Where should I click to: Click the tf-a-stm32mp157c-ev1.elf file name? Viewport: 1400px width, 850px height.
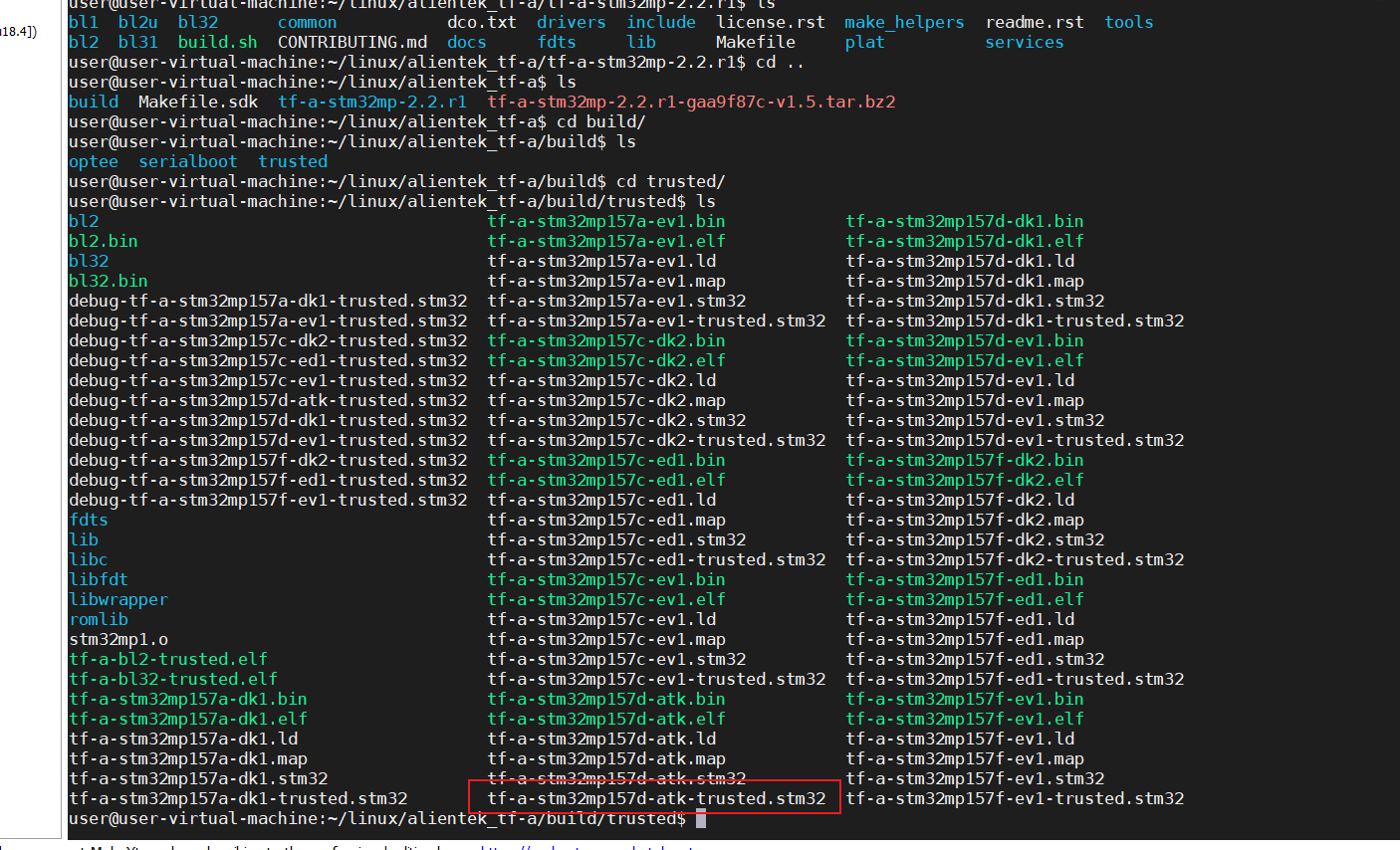[606, 599]
